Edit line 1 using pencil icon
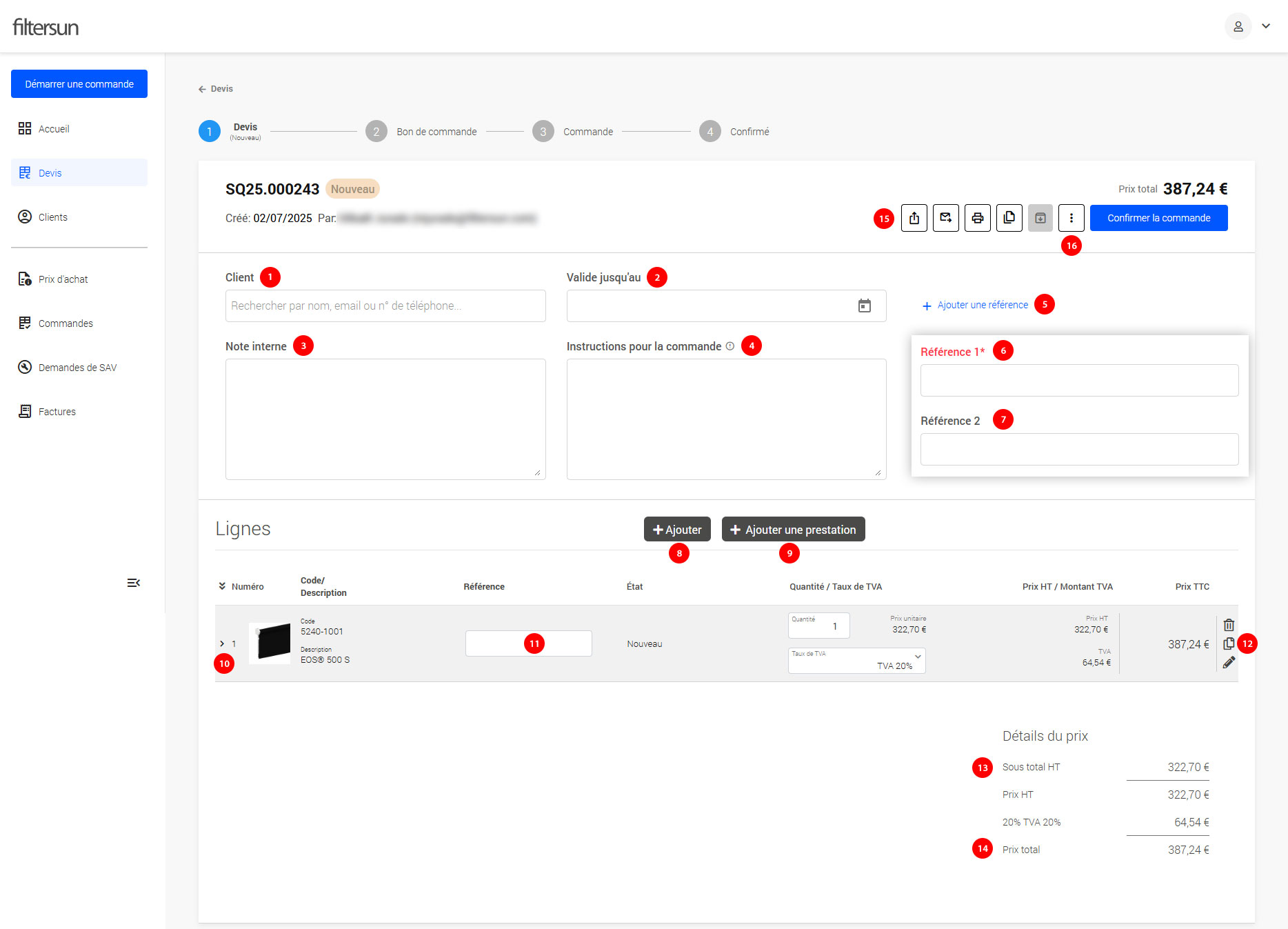Image resolution: width=1288 pixels, height=929 pixels. (x=1229, y=663)
